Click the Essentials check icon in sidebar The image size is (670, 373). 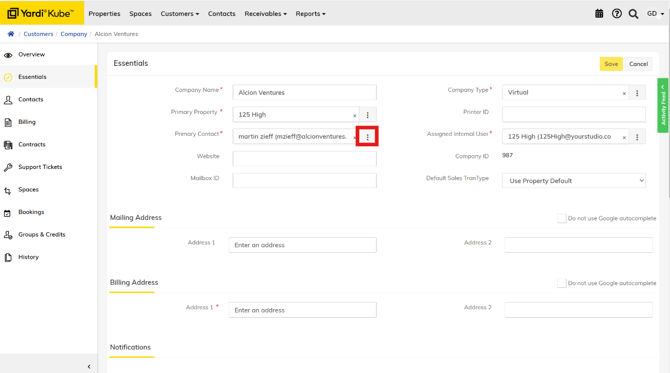click(x=8, y=77)
